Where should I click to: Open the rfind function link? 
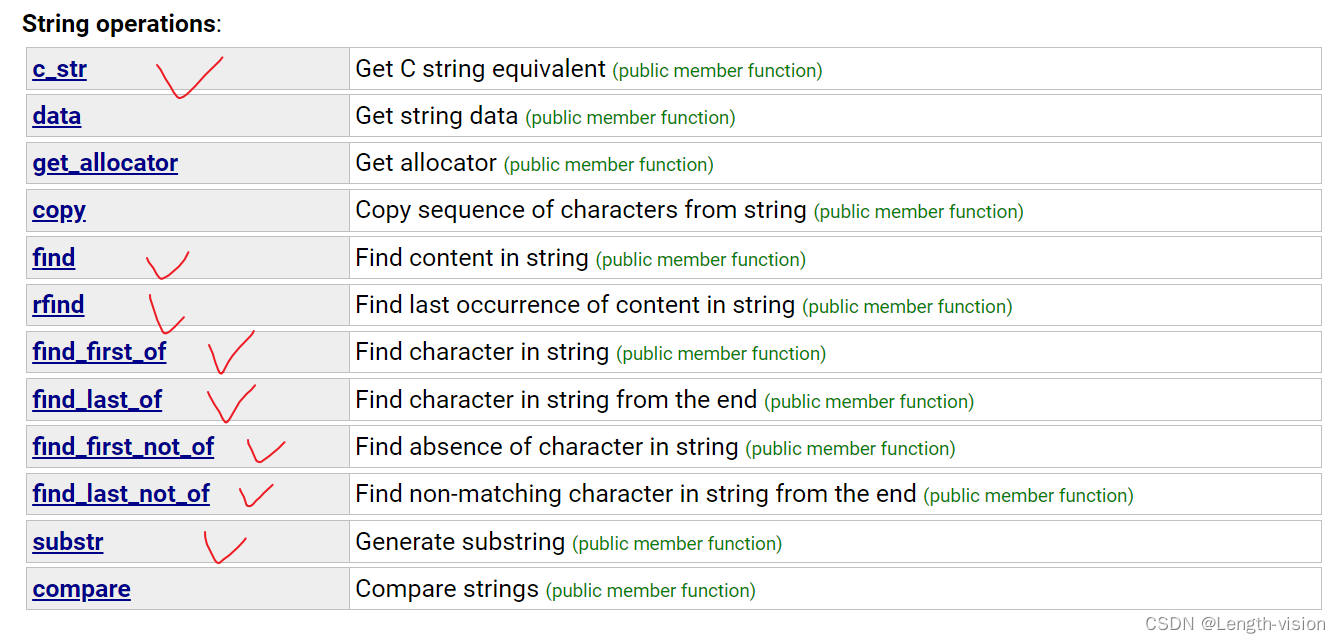point(58,305)
